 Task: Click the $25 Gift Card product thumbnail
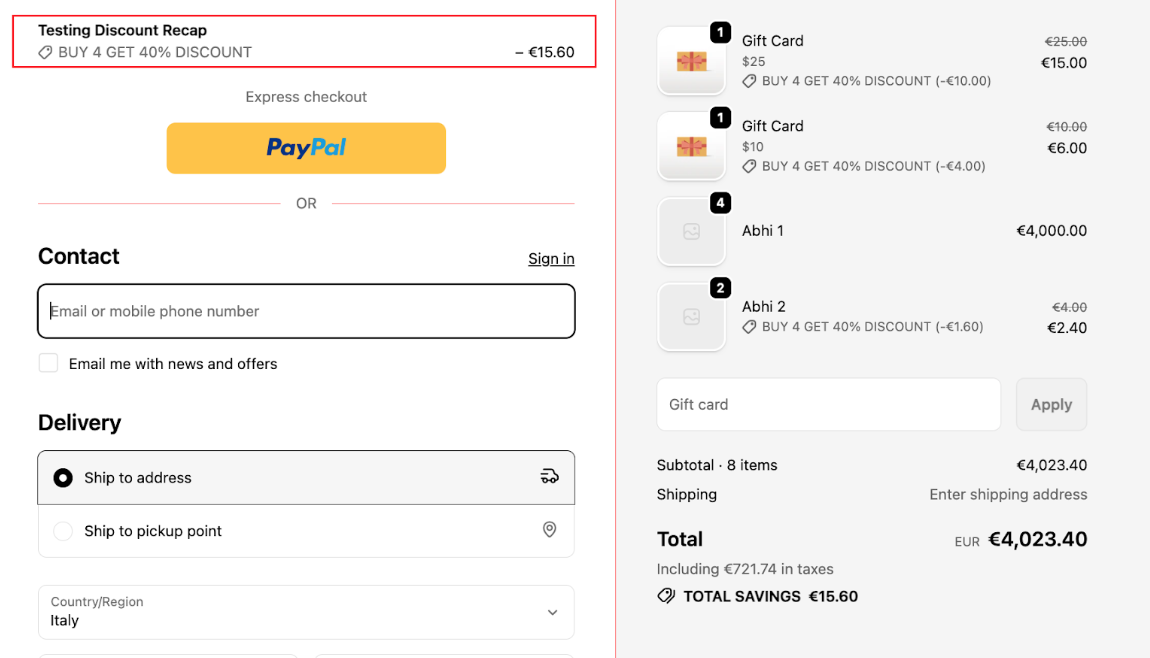(691, 61)
